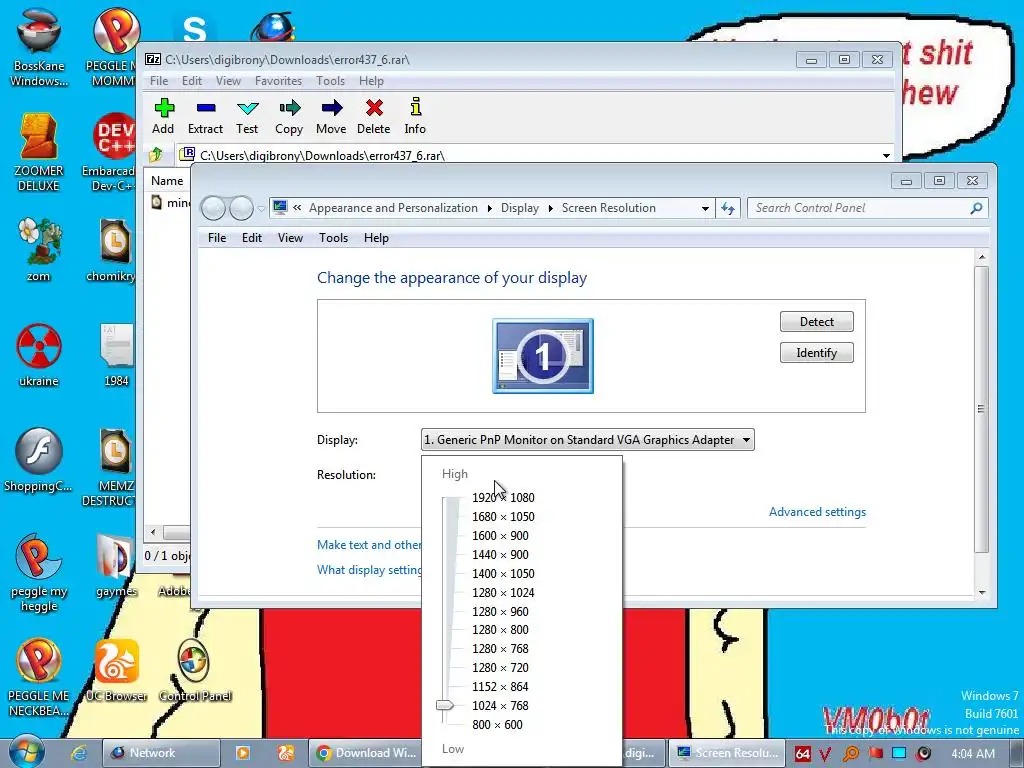
Task: Open recent pages dropdown next to nav buttons
Action: click(261, 209)
